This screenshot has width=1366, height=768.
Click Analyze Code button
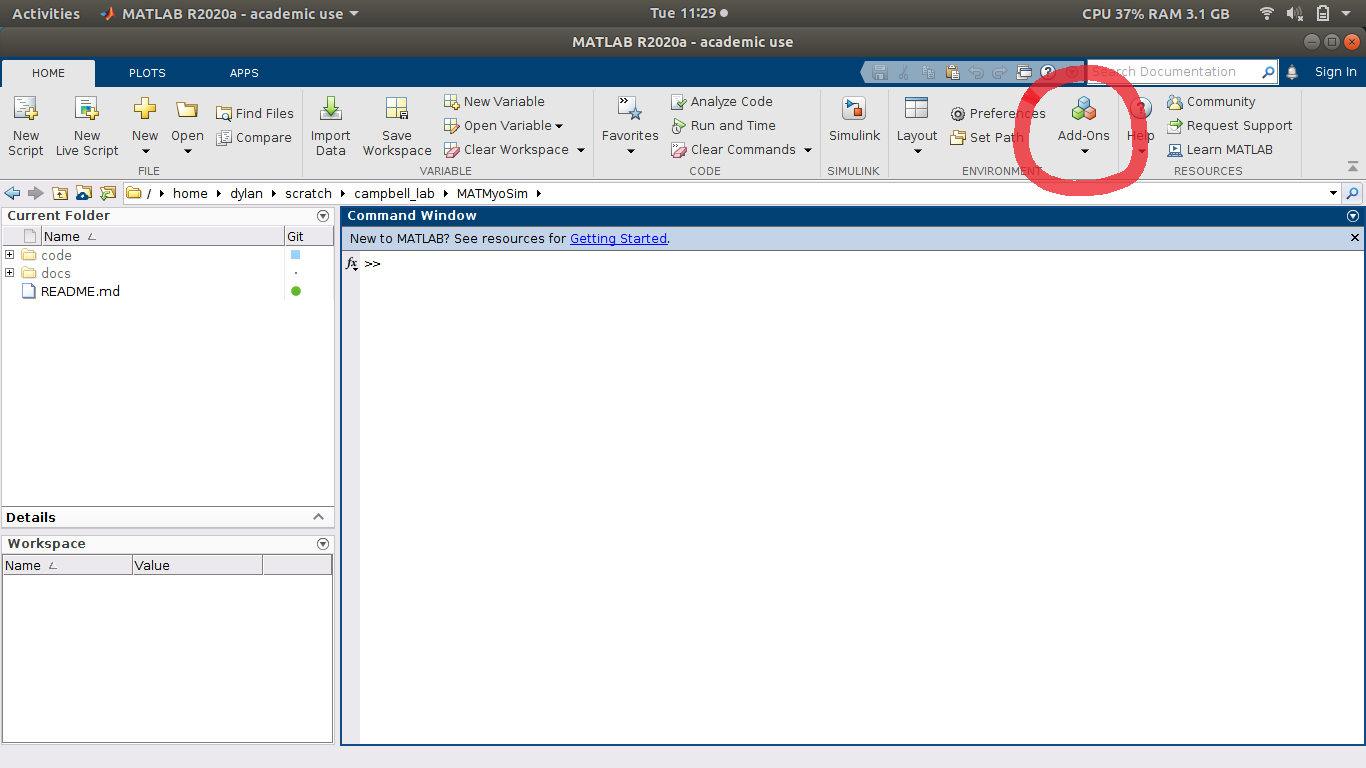click(x=722, y=101)
